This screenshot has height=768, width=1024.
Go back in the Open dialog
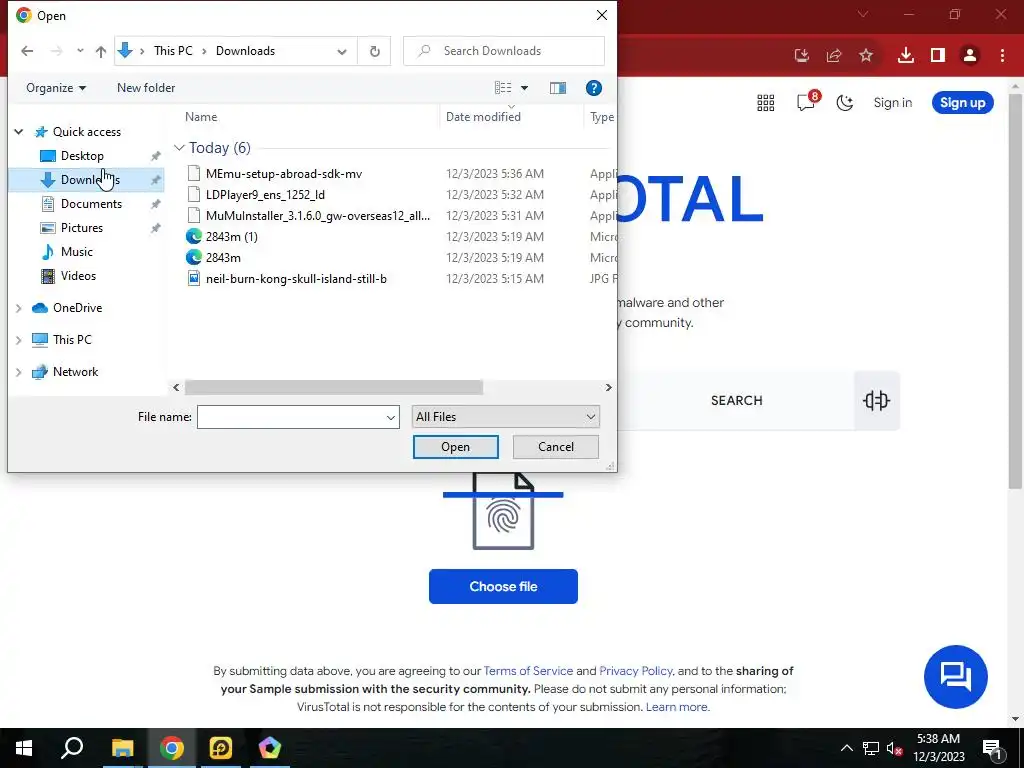pyautogui.click(x=27, y=51)
